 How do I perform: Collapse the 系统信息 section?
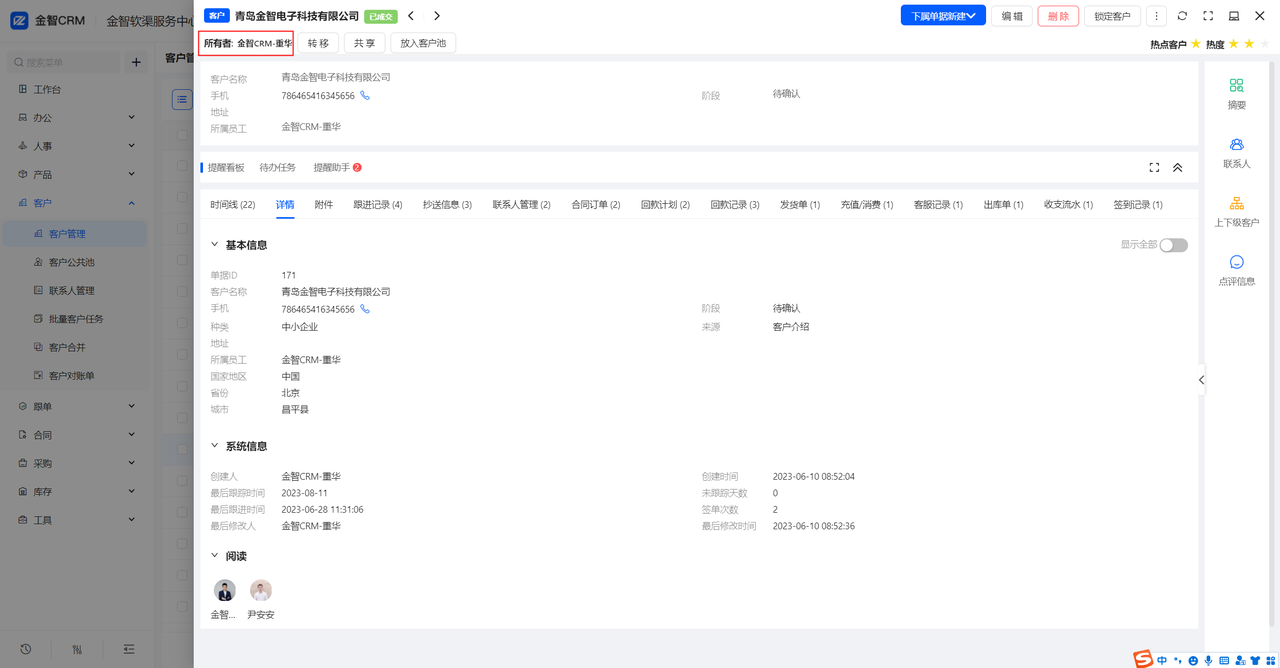215,446
